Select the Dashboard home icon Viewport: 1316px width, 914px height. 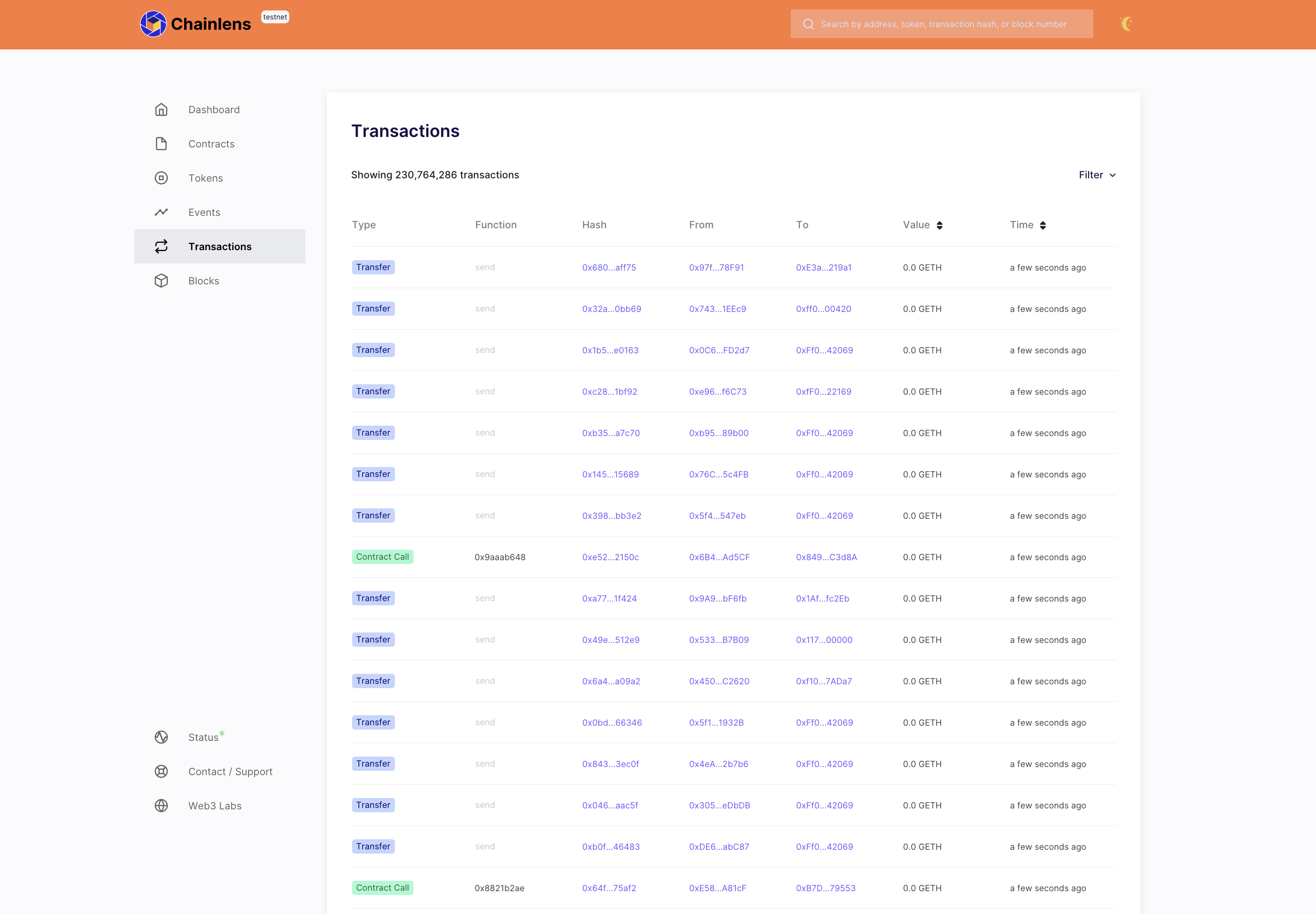point(161,109)
